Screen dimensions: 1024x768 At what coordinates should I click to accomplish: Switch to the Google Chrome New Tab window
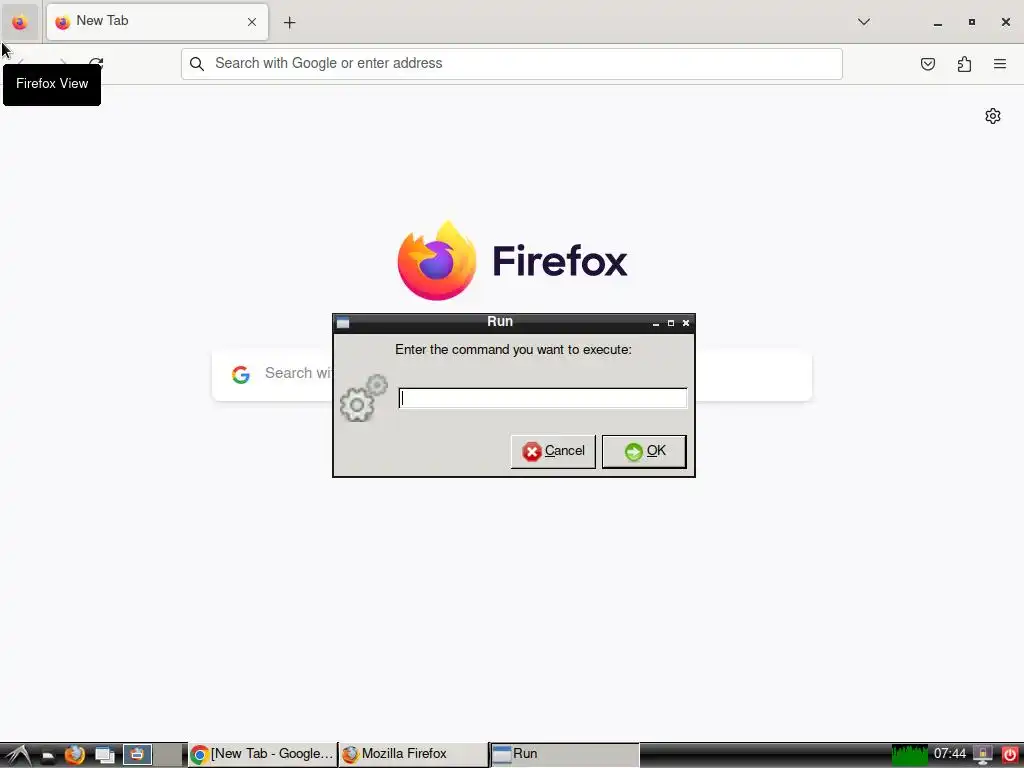point(263,754)
